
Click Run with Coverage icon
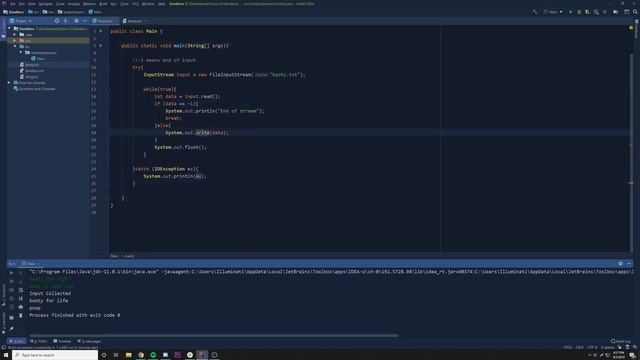(x=588, y=12)
